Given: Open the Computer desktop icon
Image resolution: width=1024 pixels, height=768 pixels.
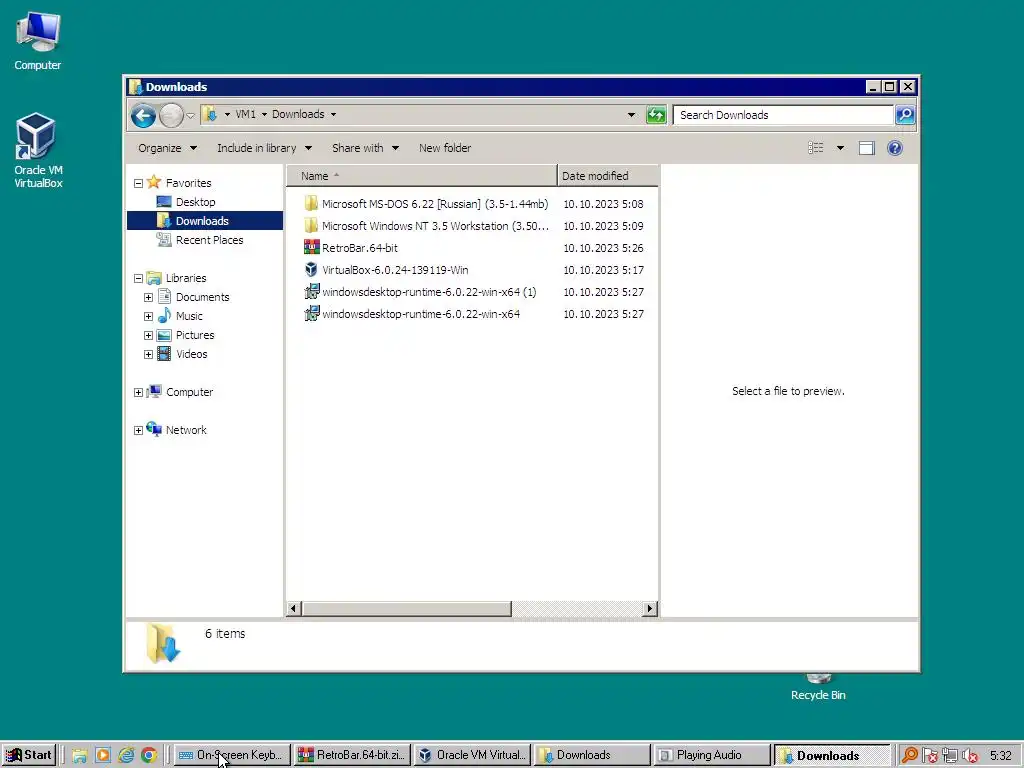Looking at the screenshot, I should point(37,40).
